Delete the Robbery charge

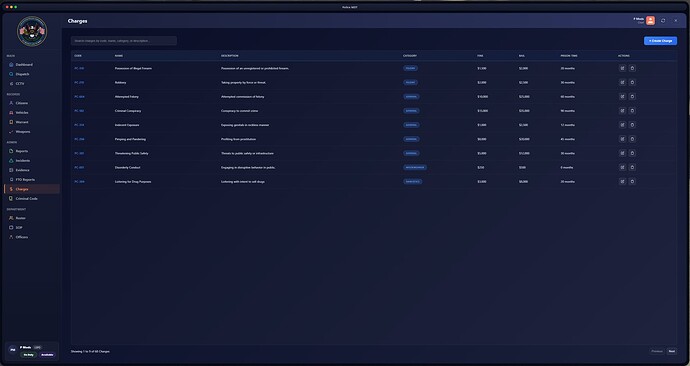pos(632,82)
